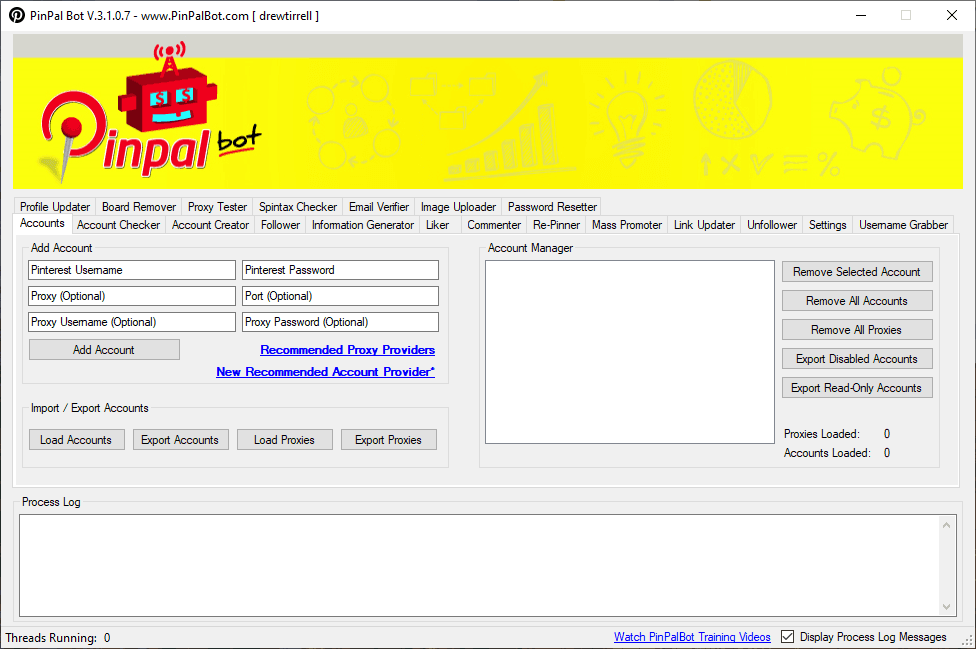Viewport: 976px width, 649px height.
Task: Open the Settings tab
Action: pos(827,224)
